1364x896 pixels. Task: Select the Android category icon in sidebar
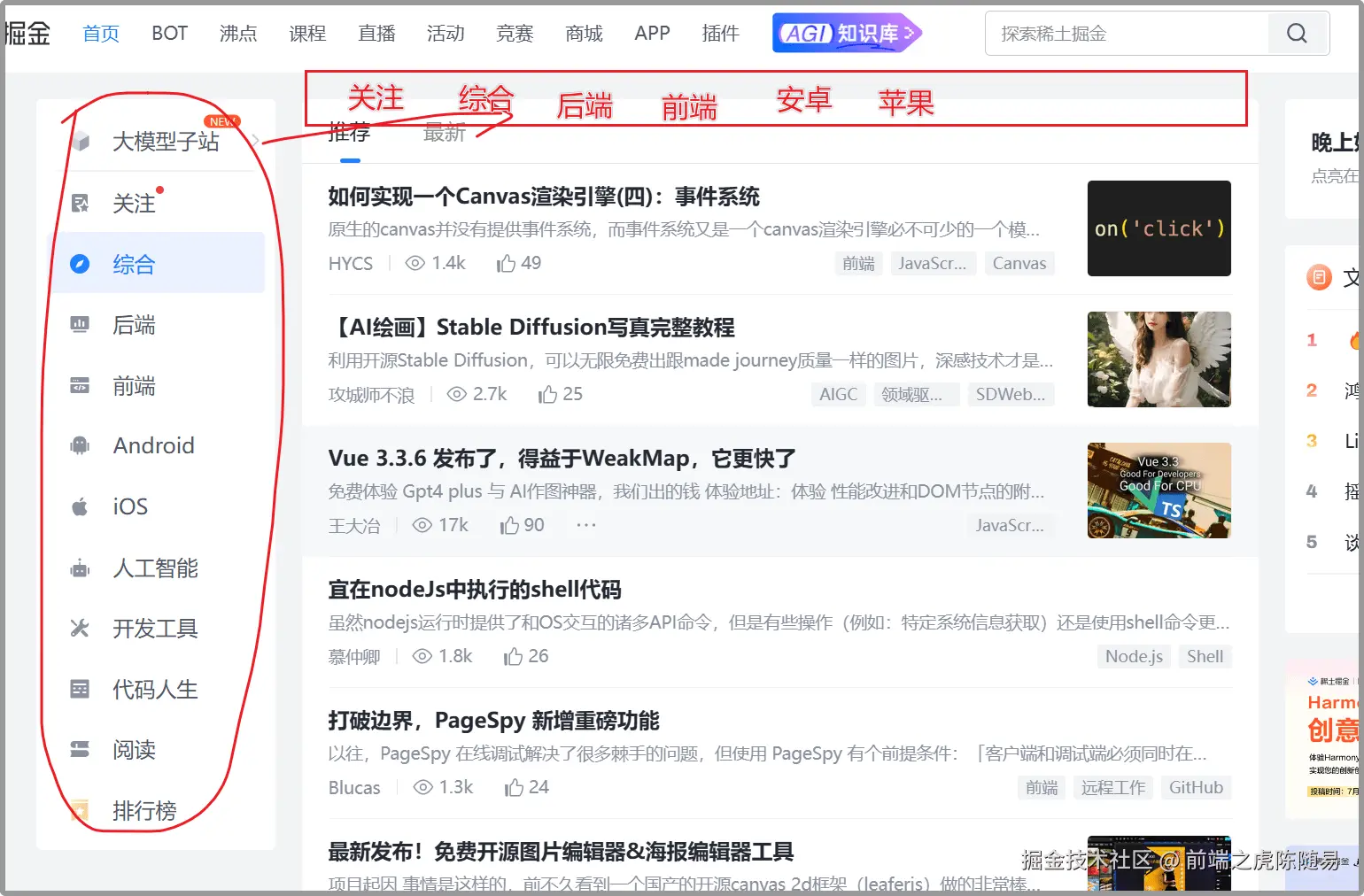(79, 445)
